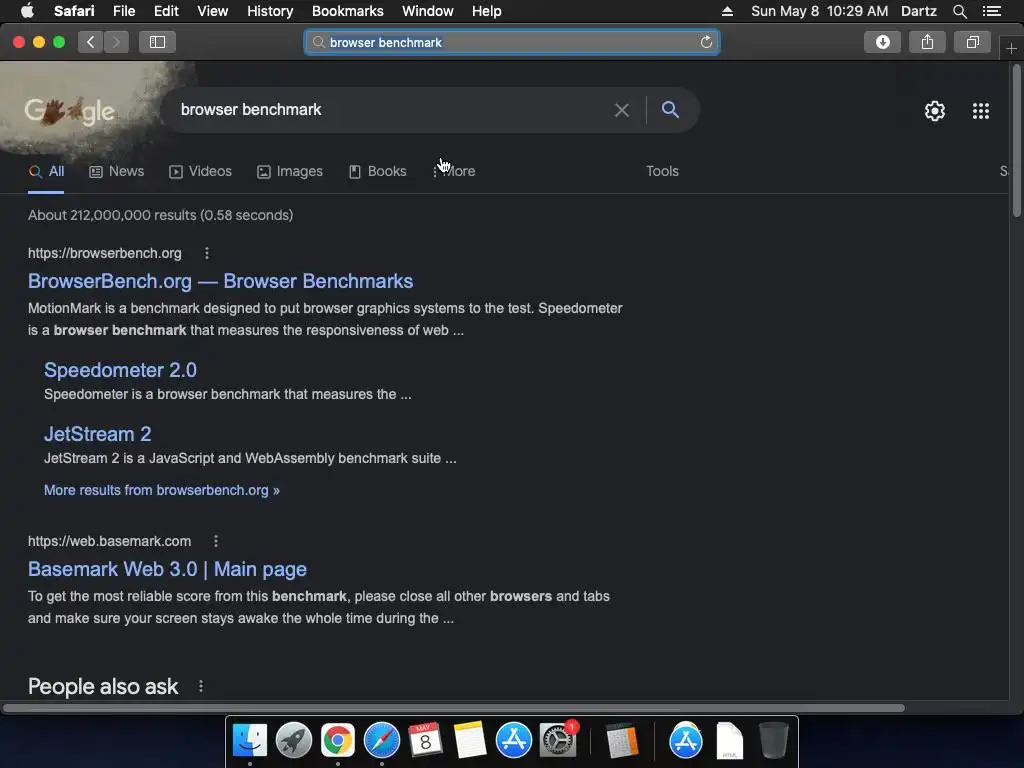
Task: Open a new tab with the plus button
Action: pyautogui.click(x=1011, y=48)
